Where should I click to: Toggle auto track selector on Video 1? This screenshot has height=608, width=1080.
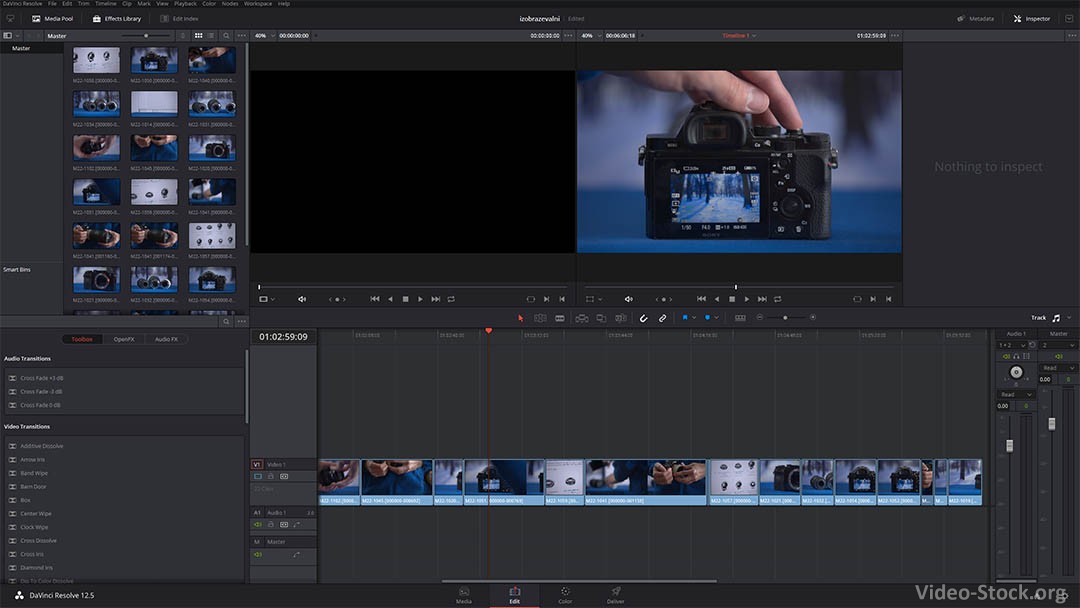click(284, 476)
